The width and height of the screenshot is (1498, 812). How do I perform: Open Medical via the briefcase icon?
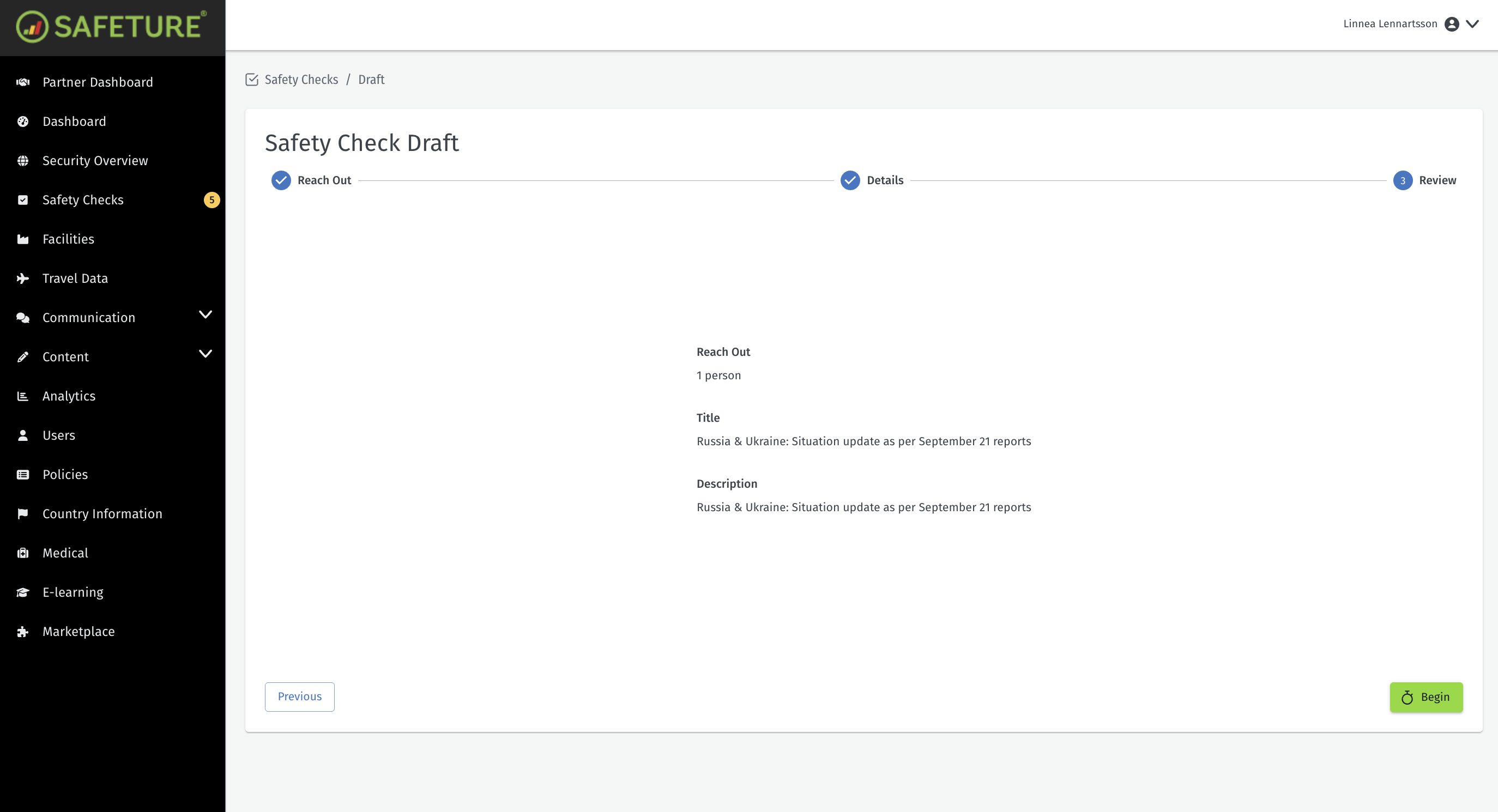(x=23, y=553)
